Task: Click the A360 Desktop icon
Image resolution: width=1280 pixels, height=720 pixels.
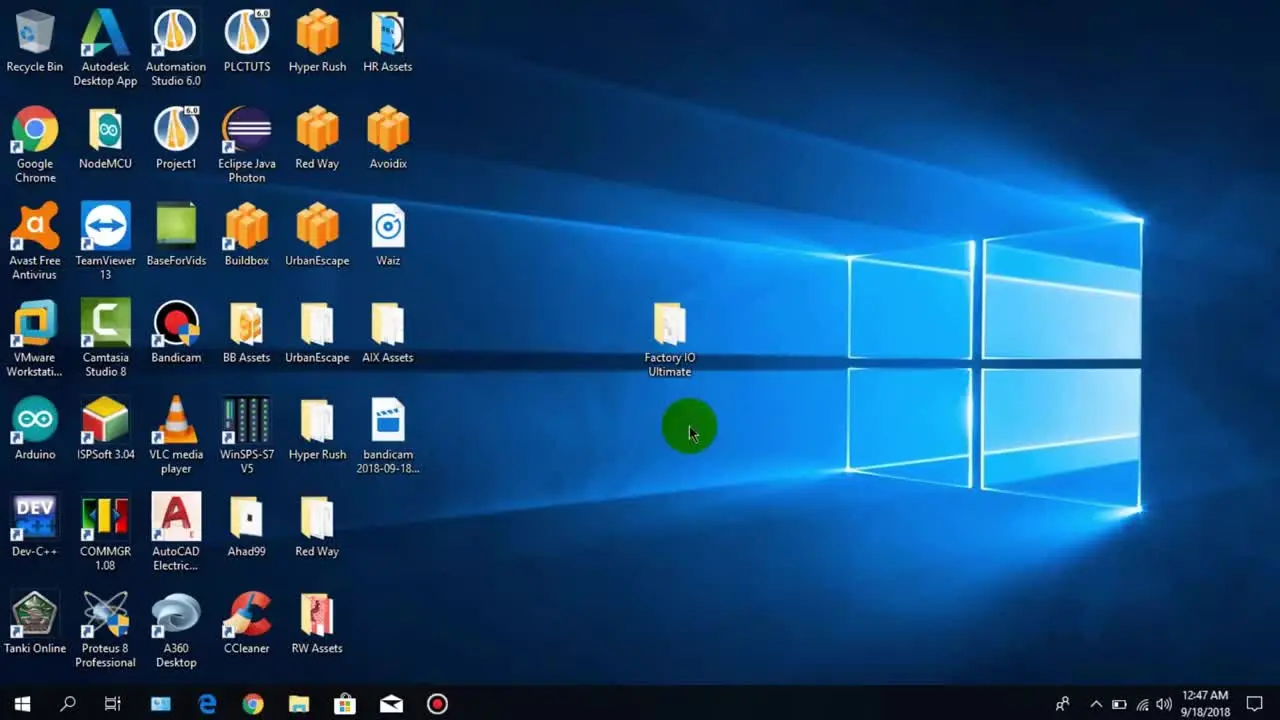Action: [176, 630]
